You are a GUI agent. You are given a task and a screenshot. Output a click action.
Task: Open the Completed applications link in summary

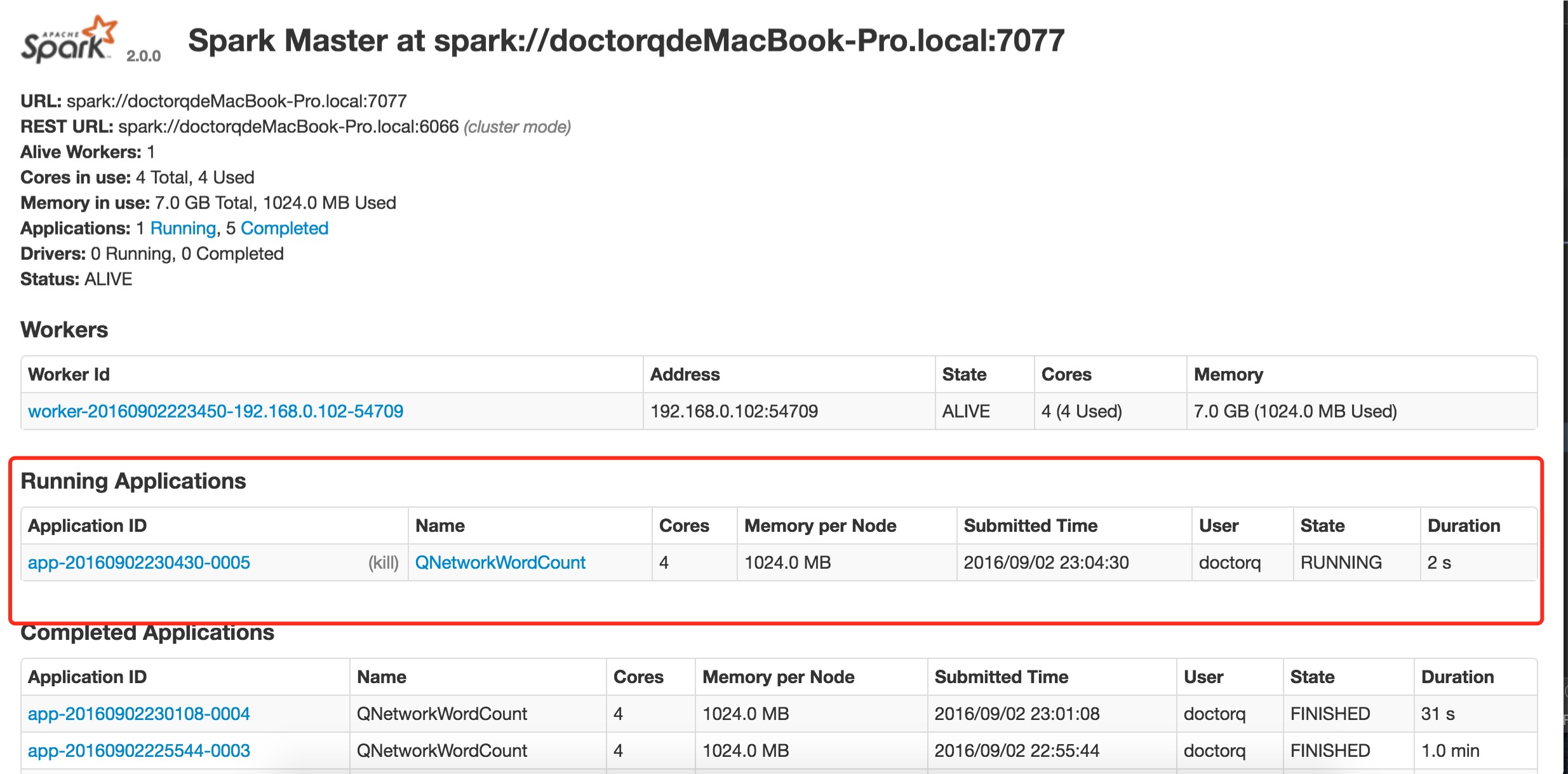(x=285, y=228)
